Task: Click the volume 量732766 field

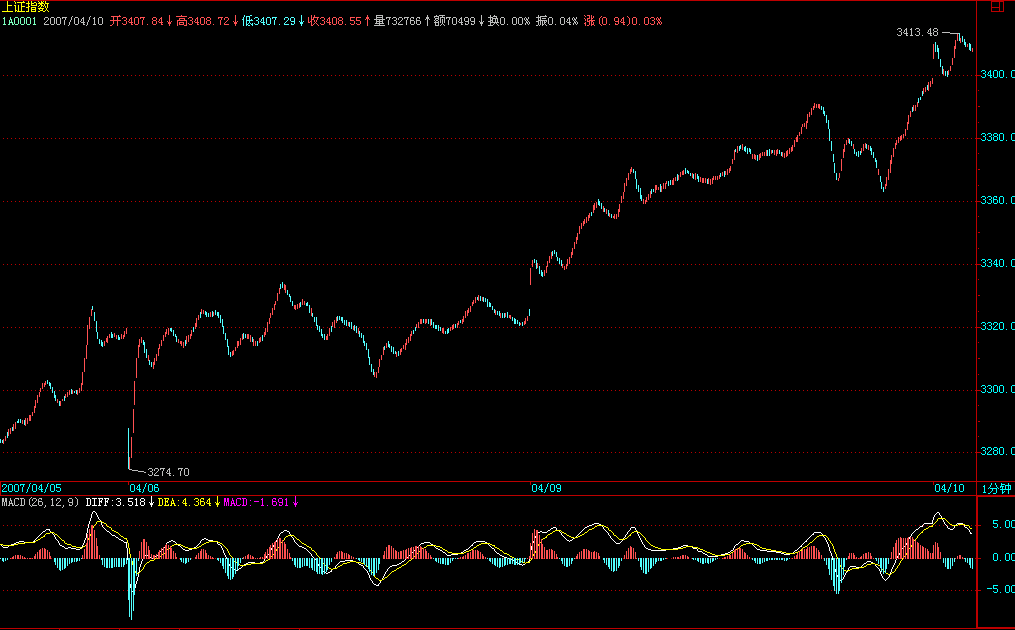Action: coord(397,21)
